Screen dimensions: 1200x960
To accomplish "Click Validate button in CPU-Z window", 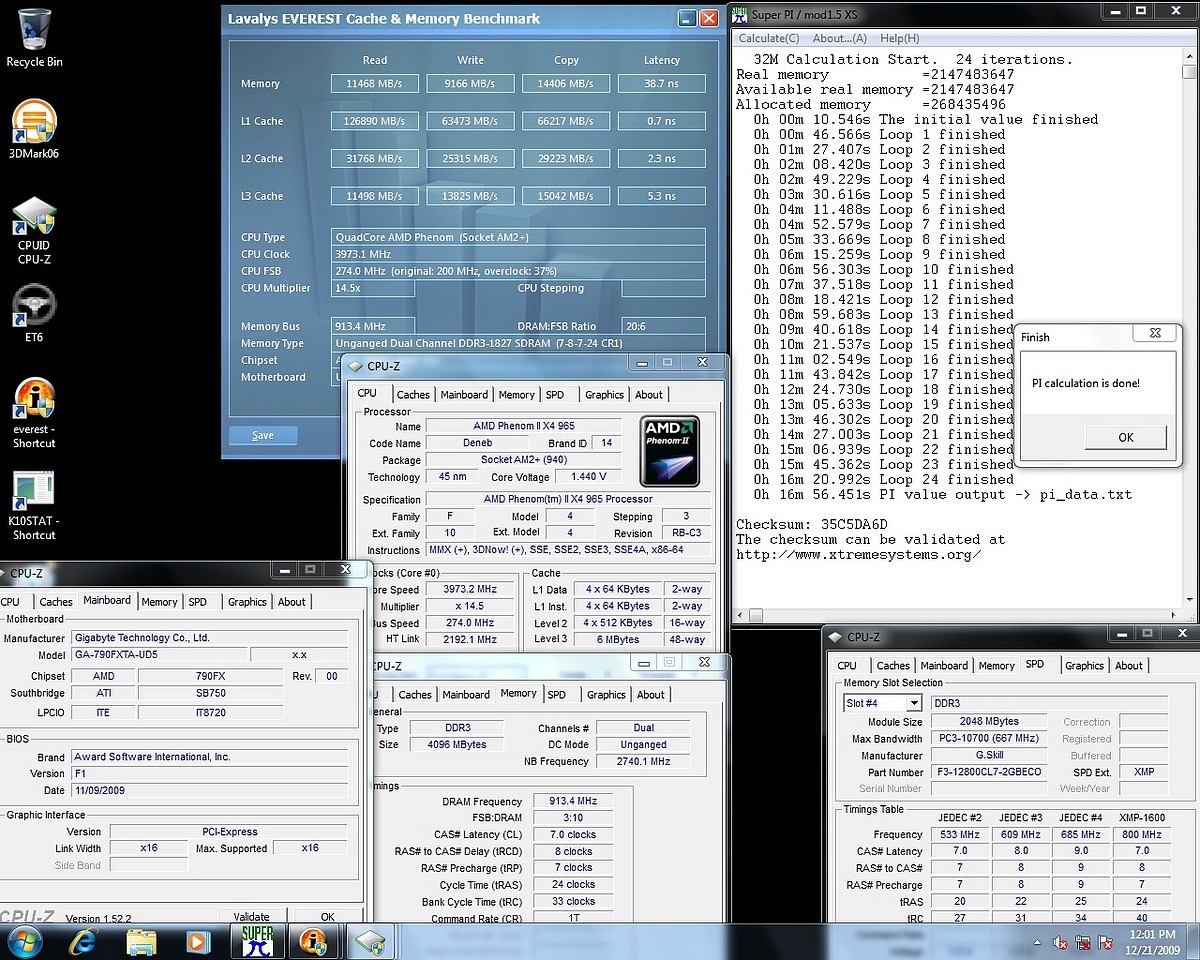I will 251,916.
